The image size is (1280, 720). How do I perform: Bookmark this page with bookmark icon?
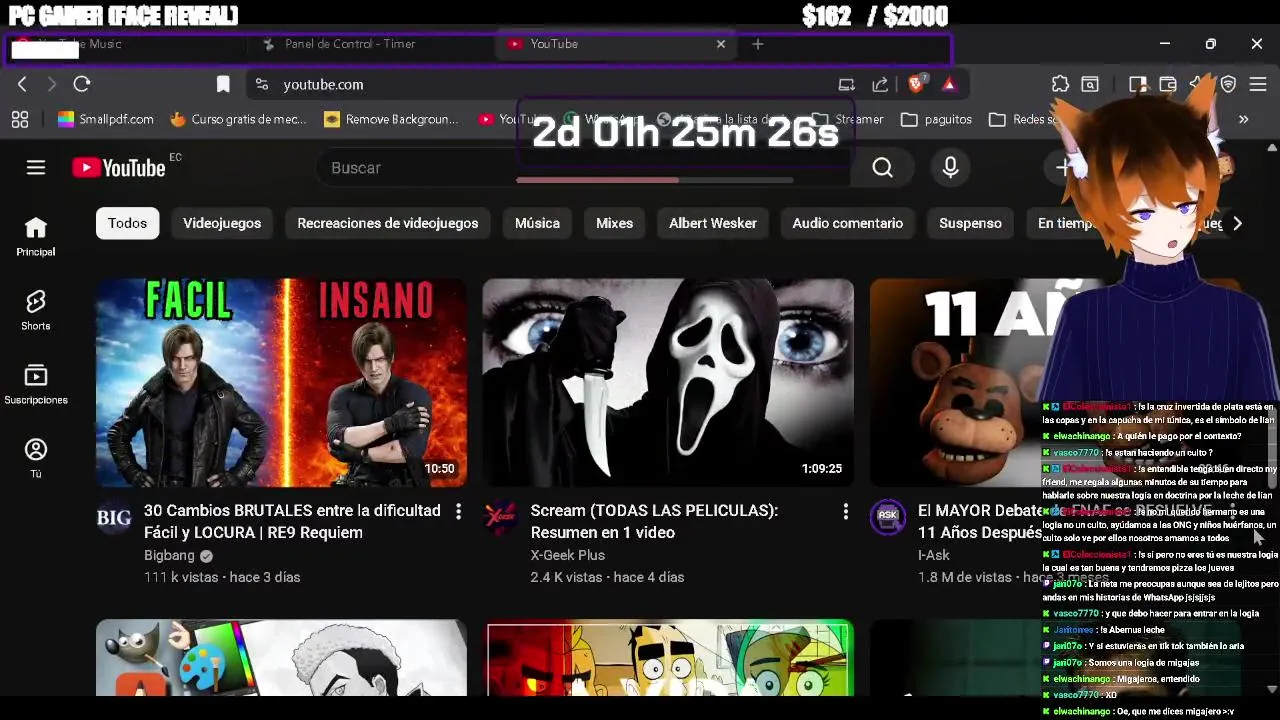point(223,85)
